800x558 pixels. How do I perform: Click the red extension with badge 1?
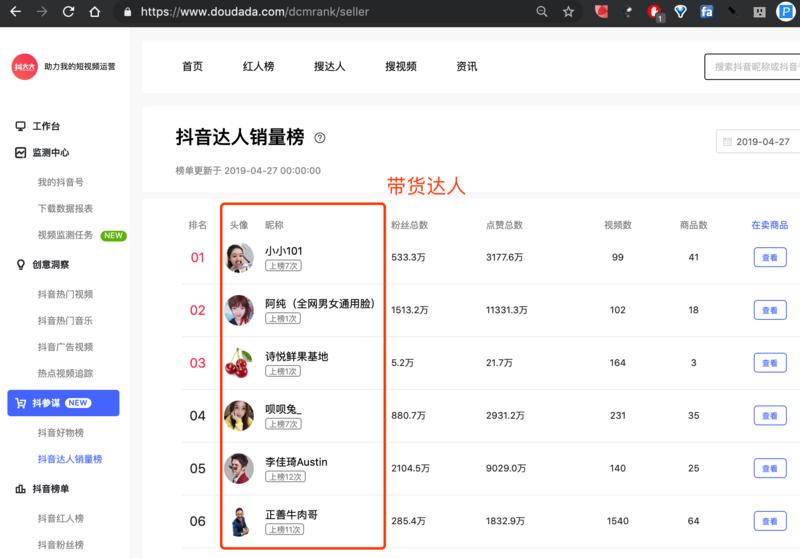(x=654, y=12)
